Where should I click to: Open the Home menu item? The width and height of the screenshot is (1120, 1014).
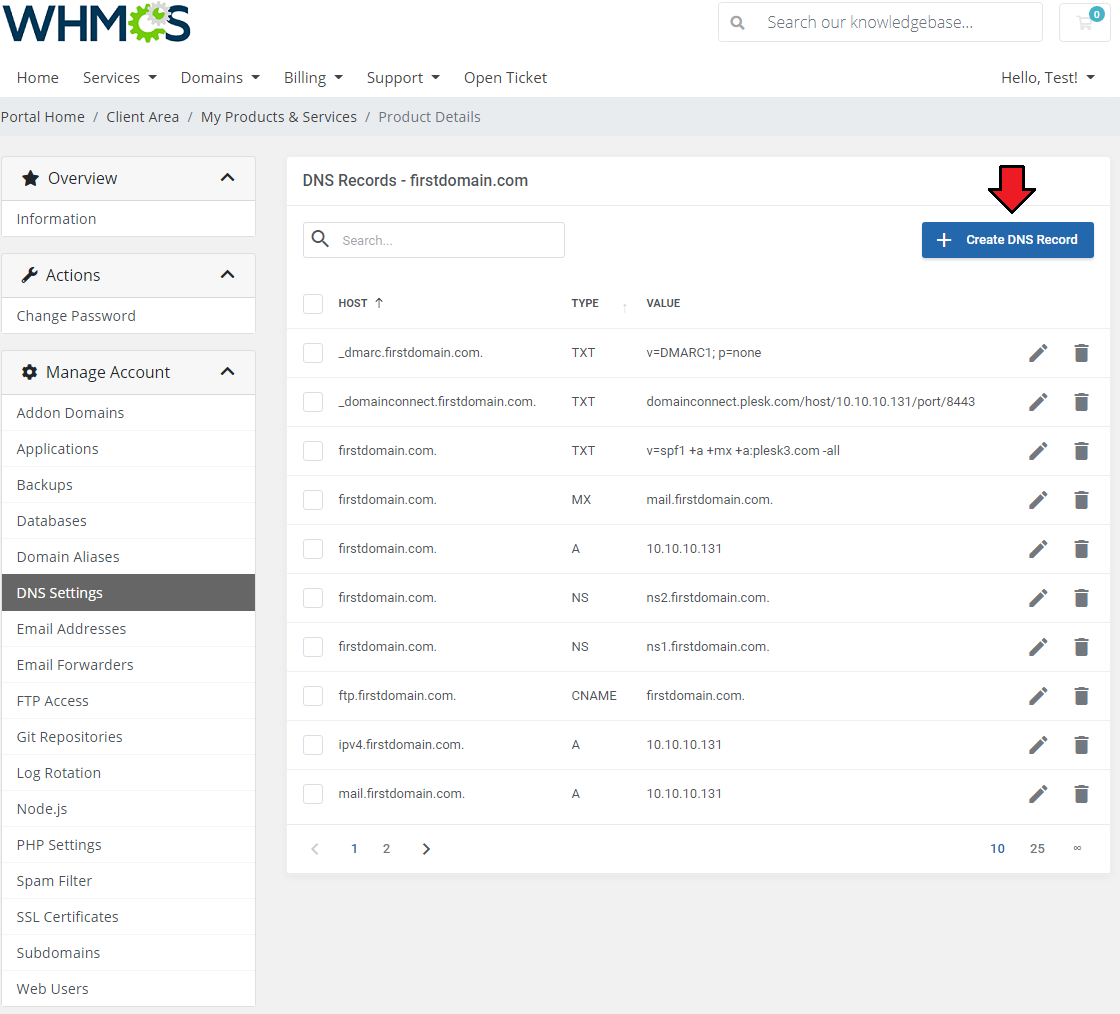pyautogui.click(x=38, y=78)
